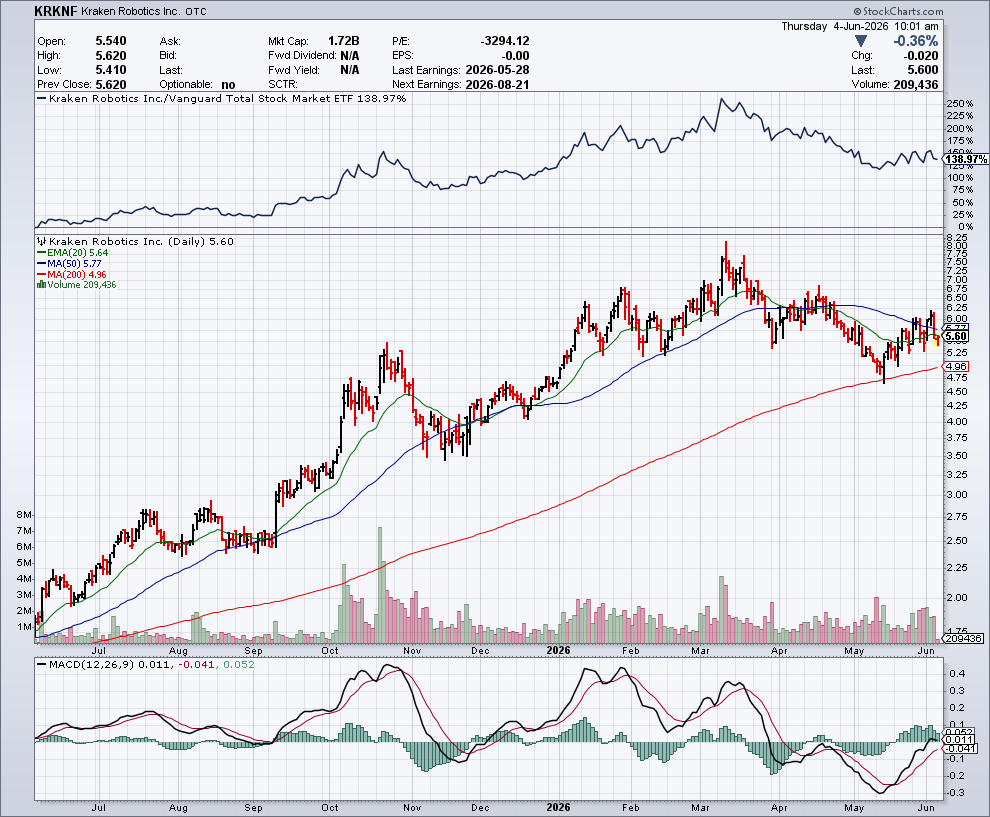Image resolution: width=990 pixels, height=817 pixels.
Task: Click the candlestick icon beside the Daily legend
Action: (x=42, y=241)
